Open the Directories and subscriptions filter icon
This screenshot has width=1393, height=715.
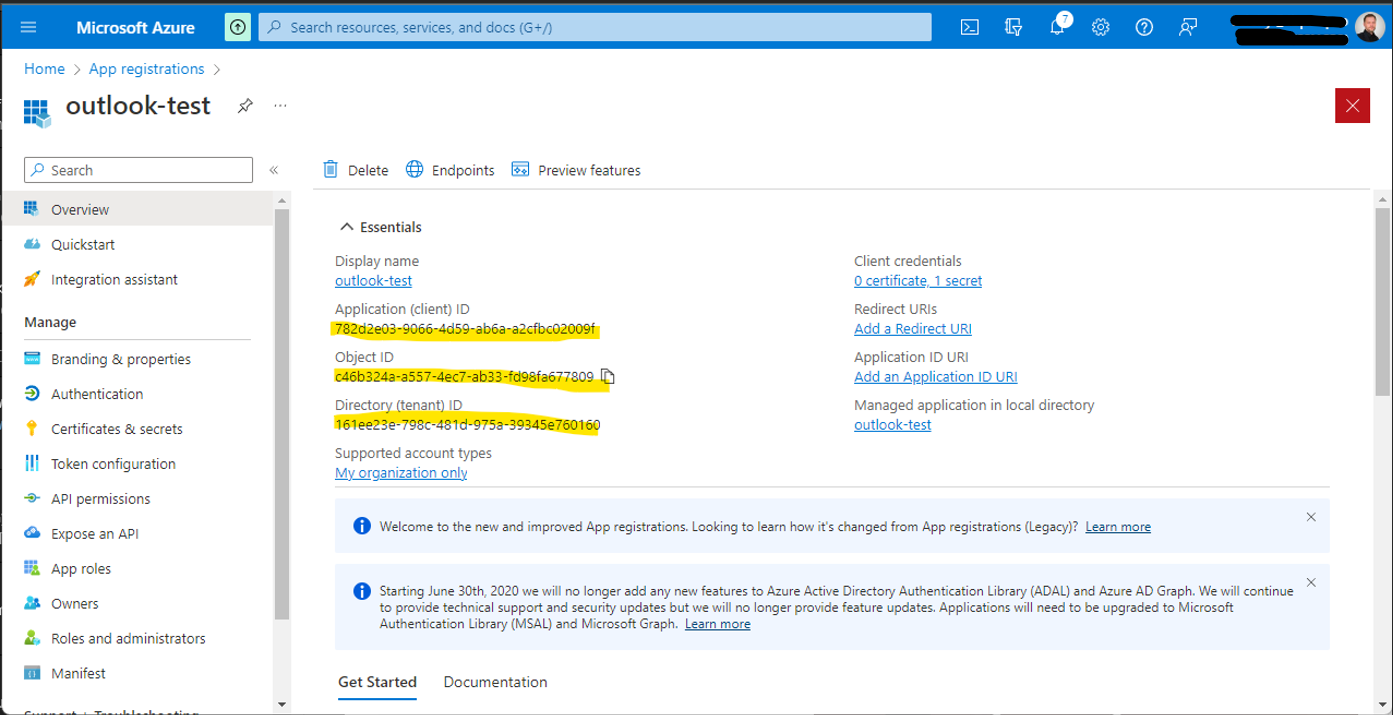pyautogui.click(x=1013, y=27)
